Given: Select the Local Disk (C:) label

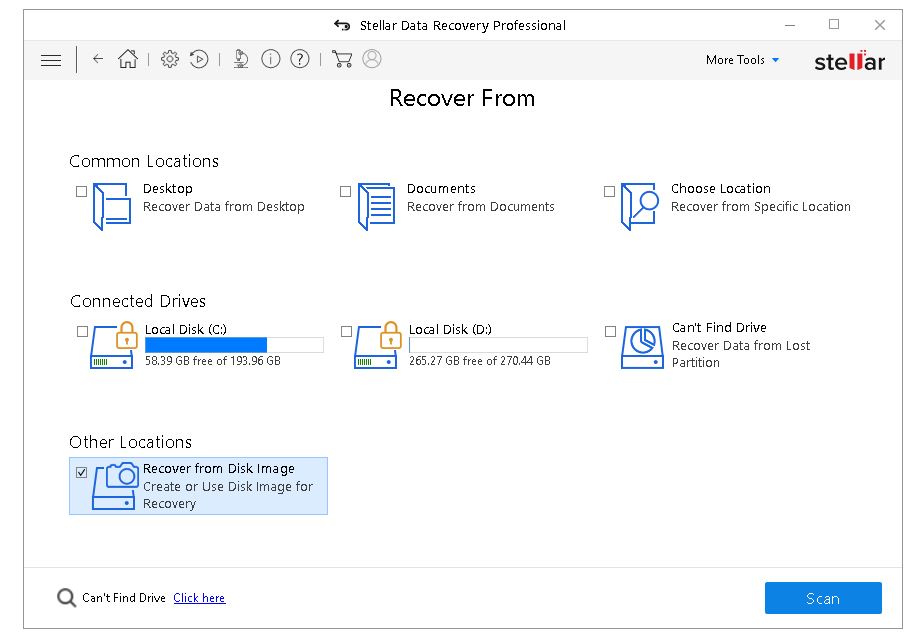Looking at the screenshot, I should pyautogui.click(x=186, y=329).
